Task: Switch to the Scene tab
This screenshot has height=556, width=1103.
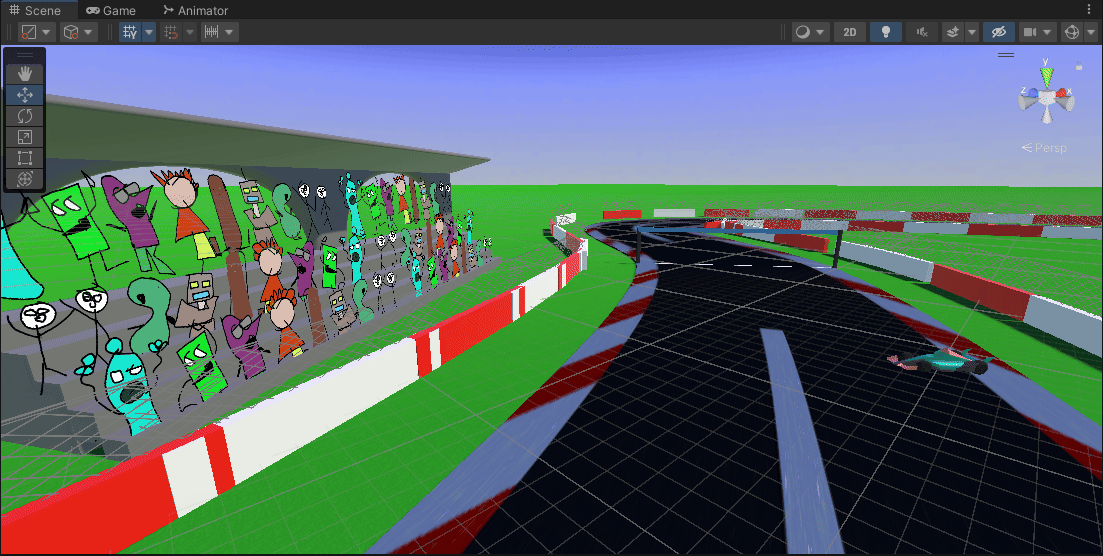Action: tap(34, 10)
